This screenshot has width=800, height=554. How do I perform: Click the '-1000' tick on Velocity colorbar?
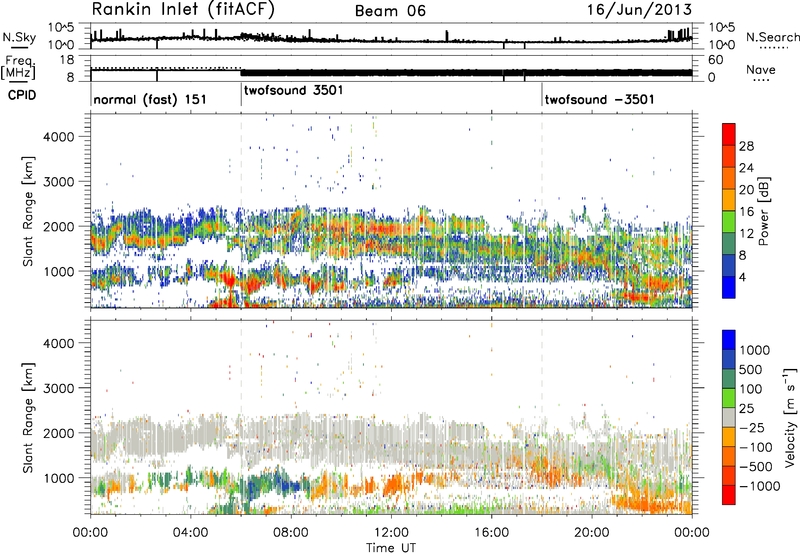coord(760,486)
